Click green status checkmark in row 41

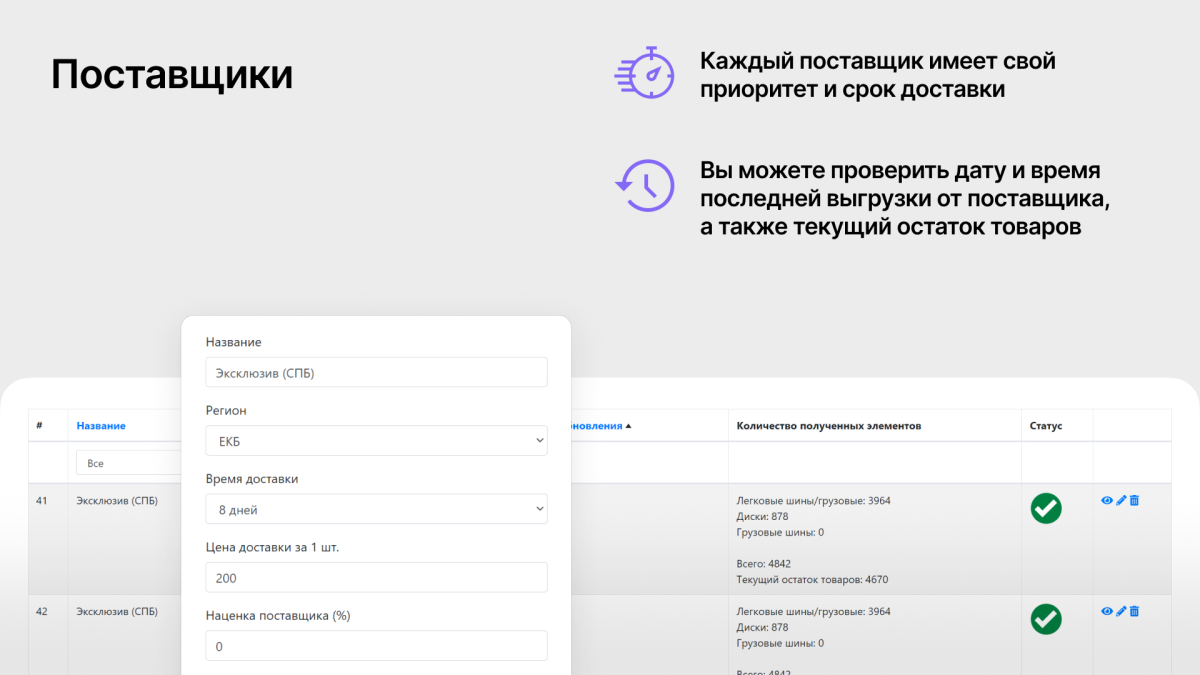pos(1046,508)
